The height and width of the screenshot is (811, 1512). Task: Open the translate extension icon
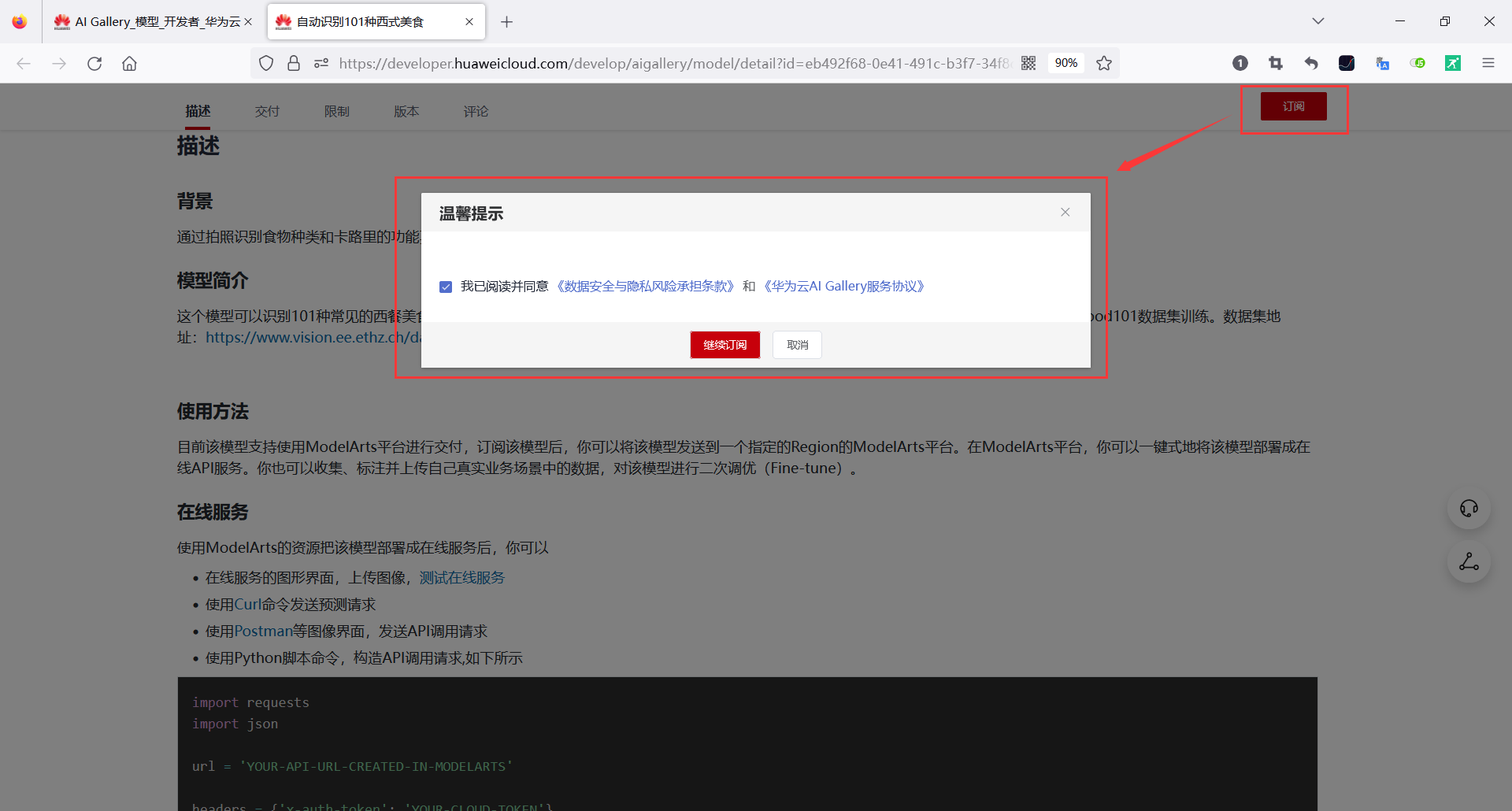coord(1382,63)
